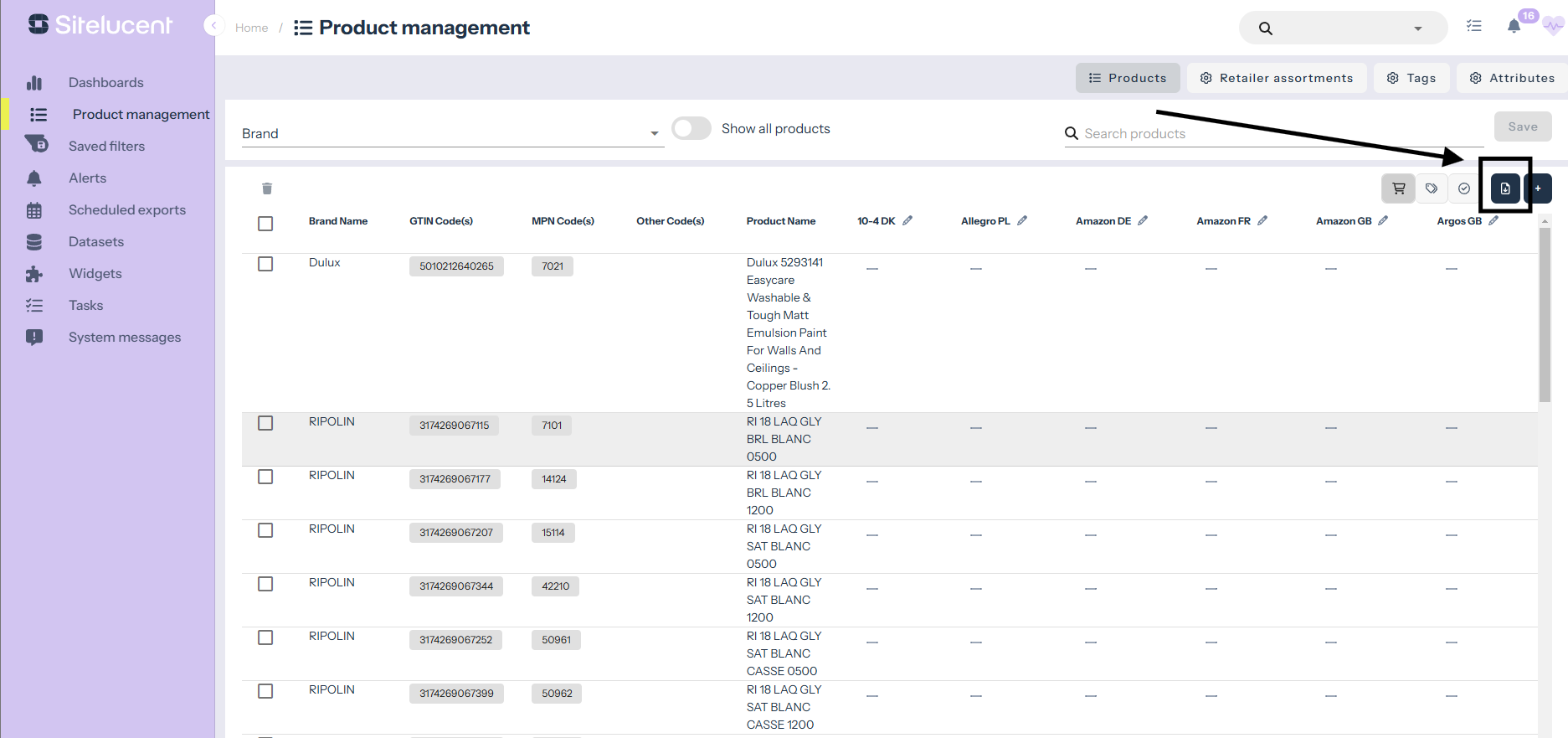
Task: Expand the Brand filter dropdown
Action: tap(654, 134)
